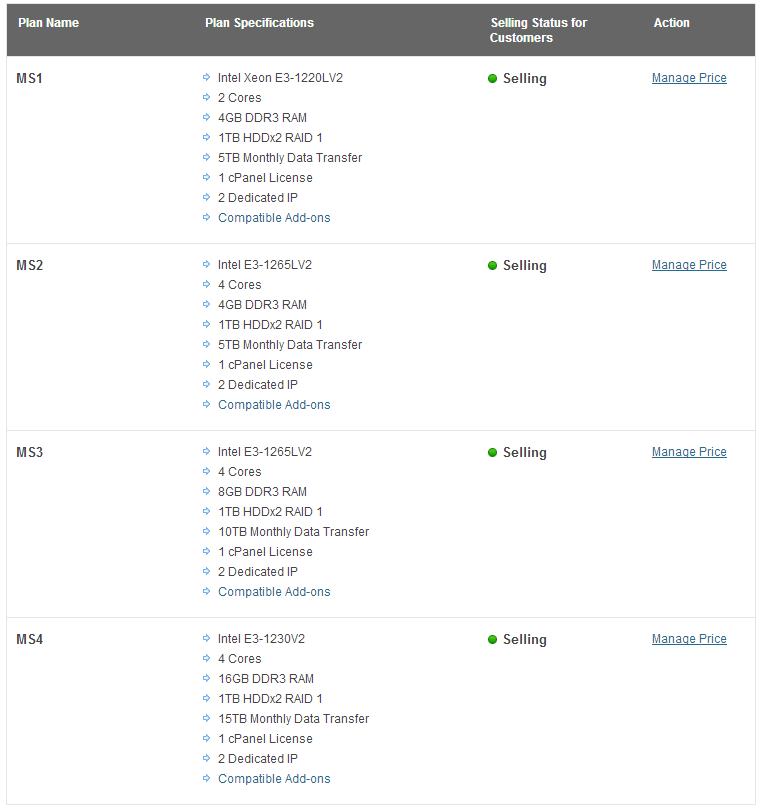The image size is (757, 806).
Task: Click Selling Status for Customers header
Action: [538, 30]
